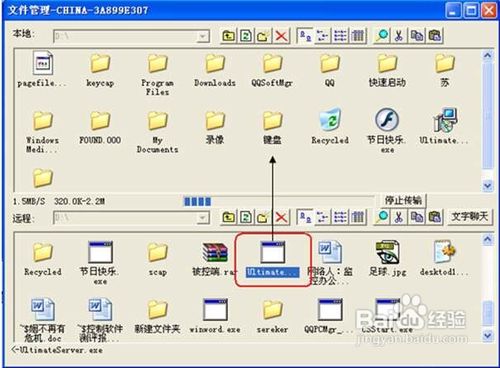Switch remote pane to details view
The height and width of the screenshot is (368, 500).
click(358, 217)
